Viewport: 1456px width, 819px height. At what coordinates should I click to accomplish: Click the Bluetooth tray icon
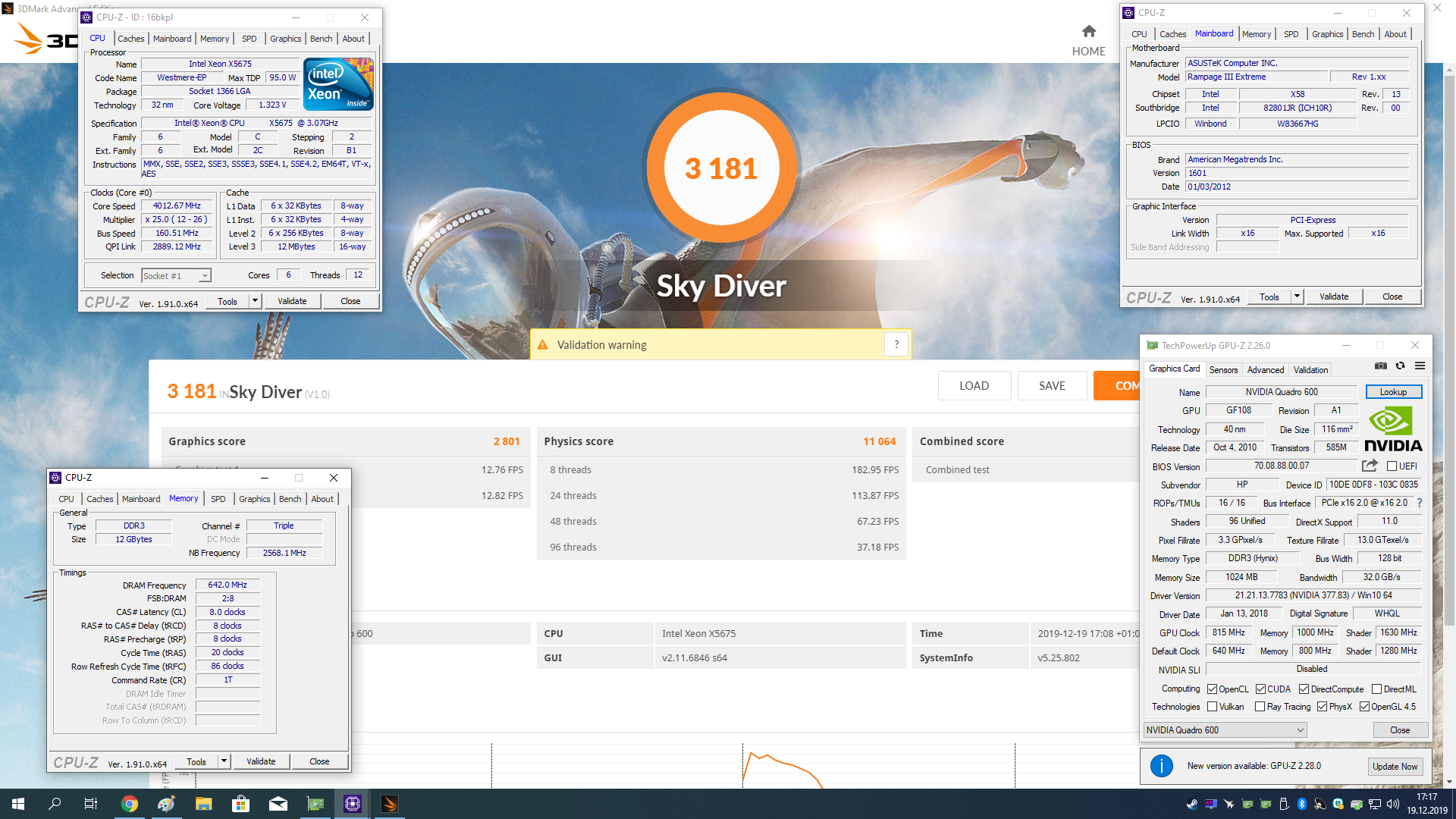(1302, 804)
